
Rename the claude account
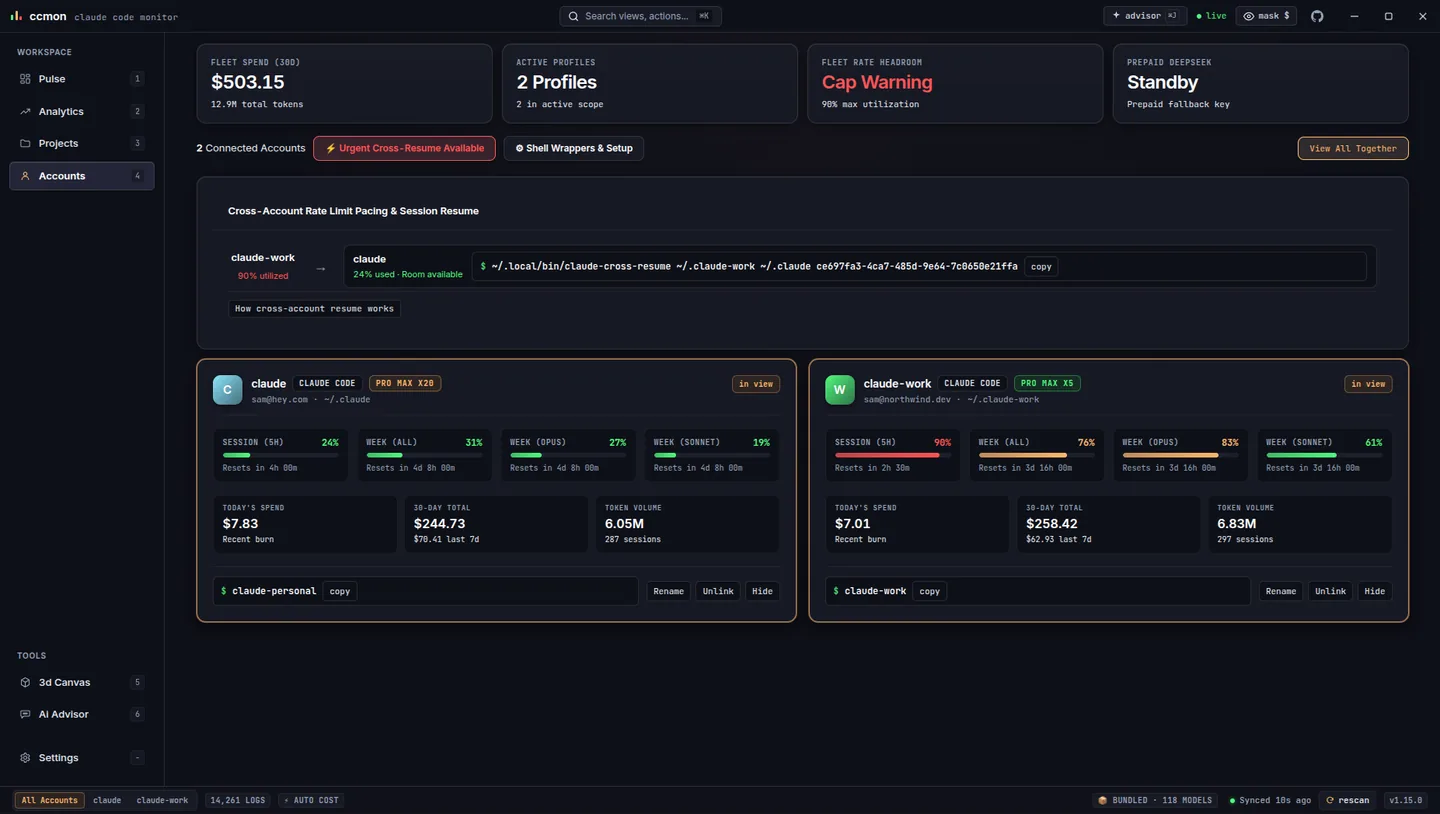click(669, 592)
